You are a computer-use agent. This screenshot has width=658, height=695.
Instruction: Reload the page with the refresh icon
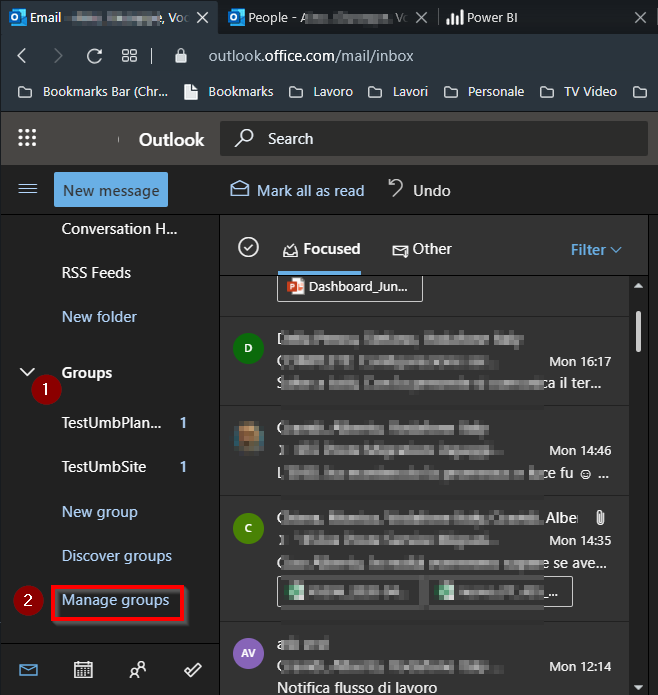94,56
